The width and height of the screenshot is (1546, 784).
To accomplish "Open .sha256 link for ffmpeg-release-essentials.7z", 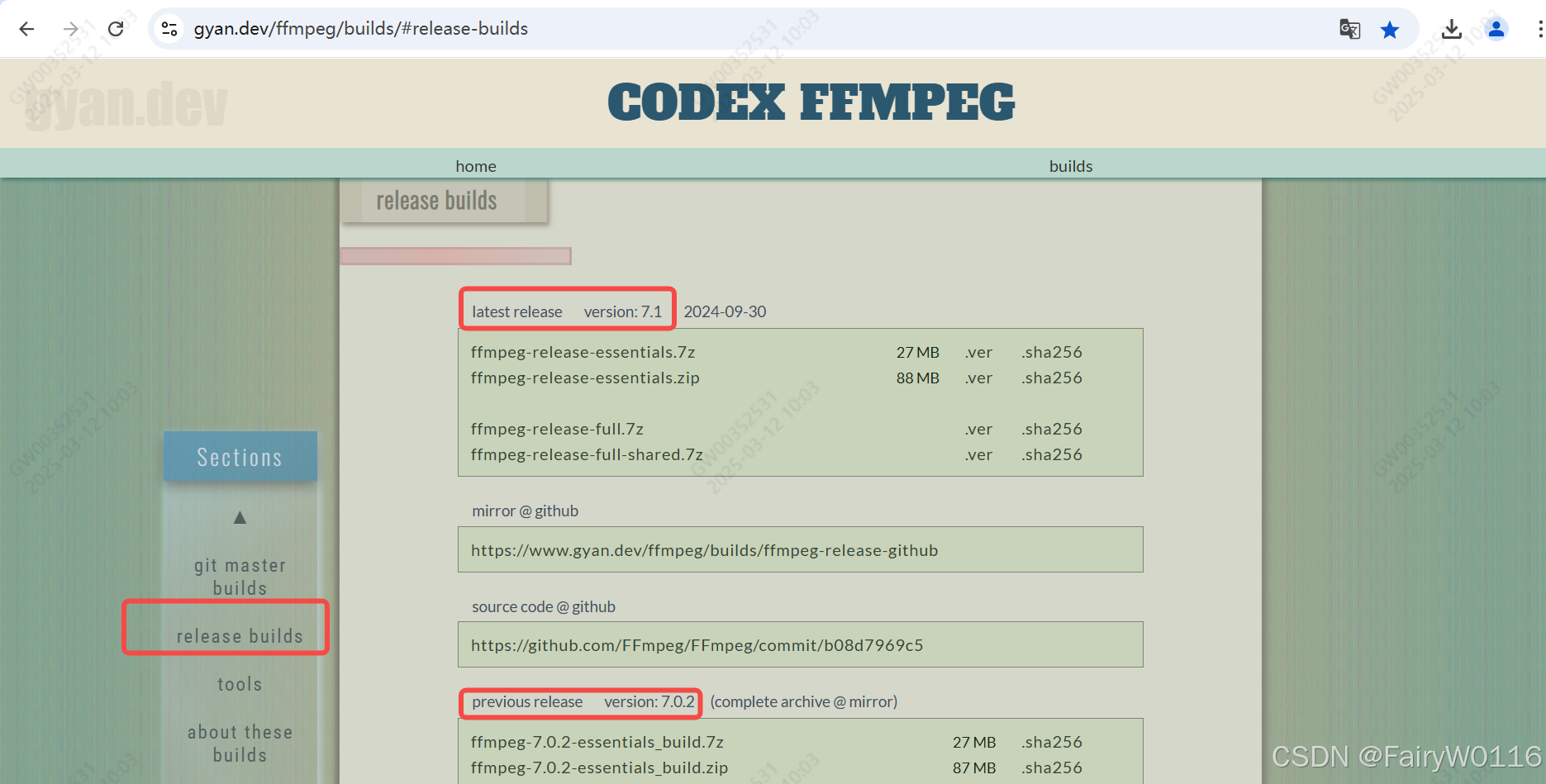I will click(1051, 352).
